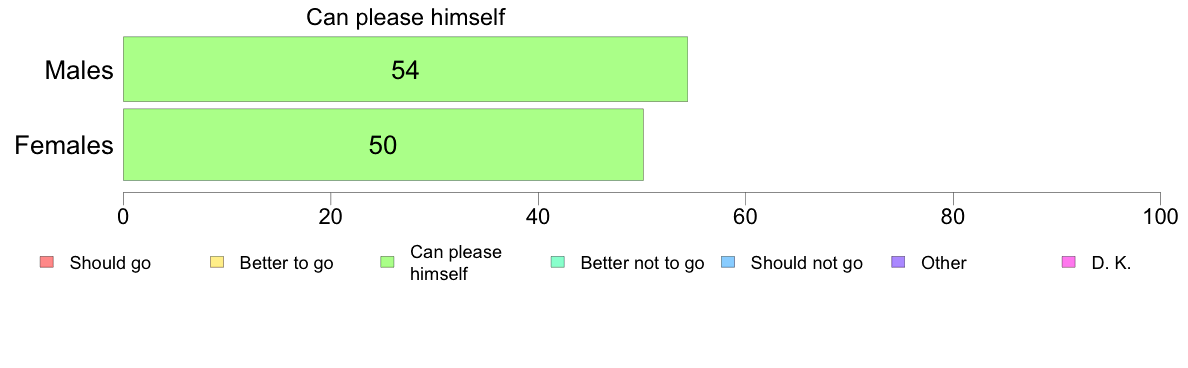1188x368 pixels.
Task: Click the D. K. legend text
Action: pos(1111,264)
